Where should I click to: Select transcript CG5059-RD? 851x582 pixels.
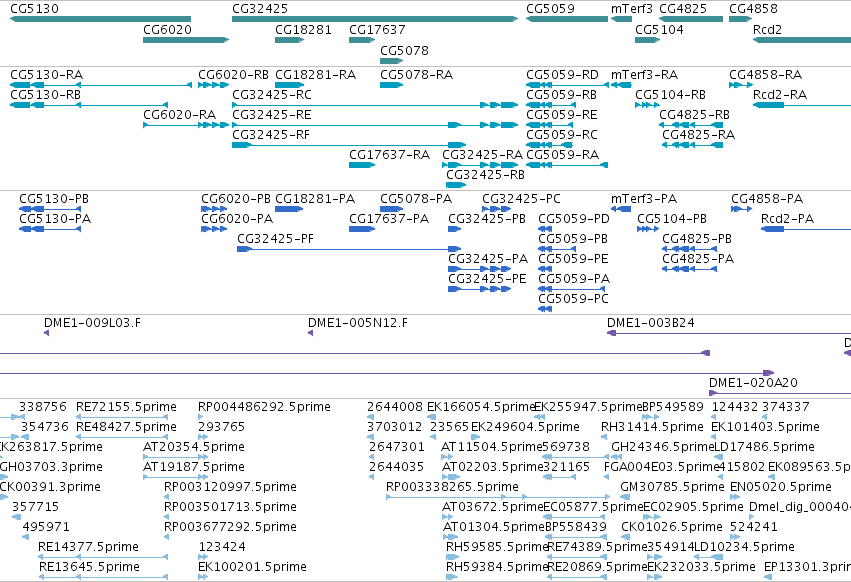coord(568,85)
